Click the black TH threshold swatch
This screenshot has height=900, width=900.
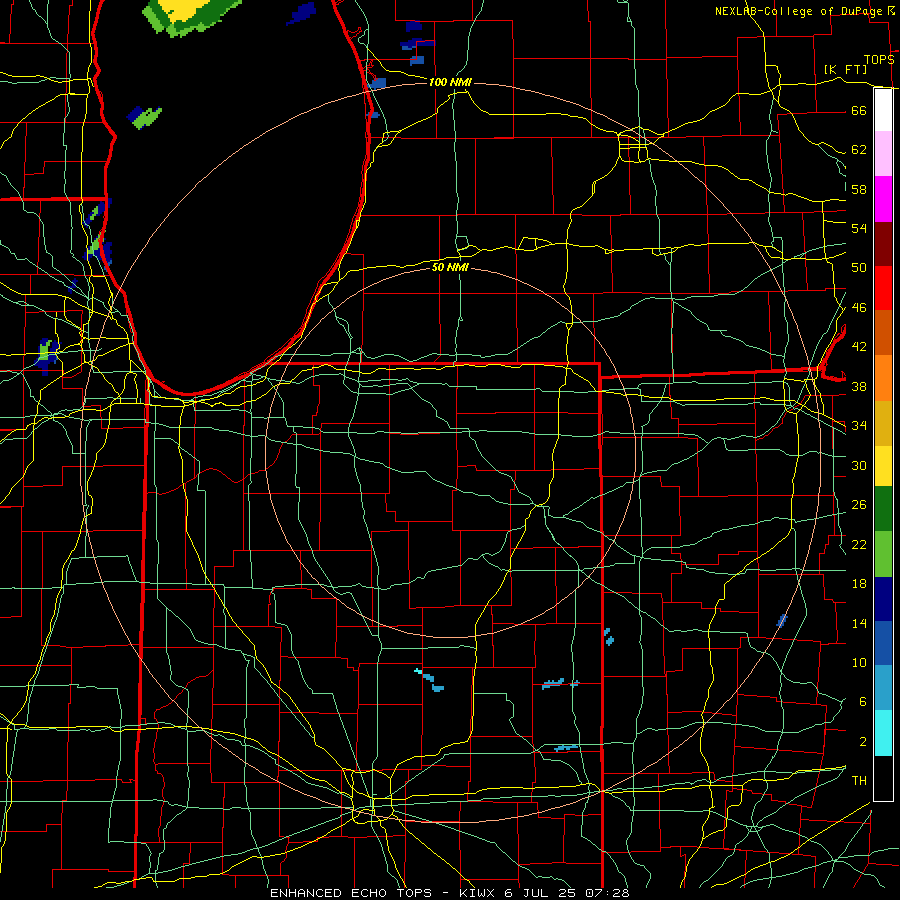[x=883, y=778]
